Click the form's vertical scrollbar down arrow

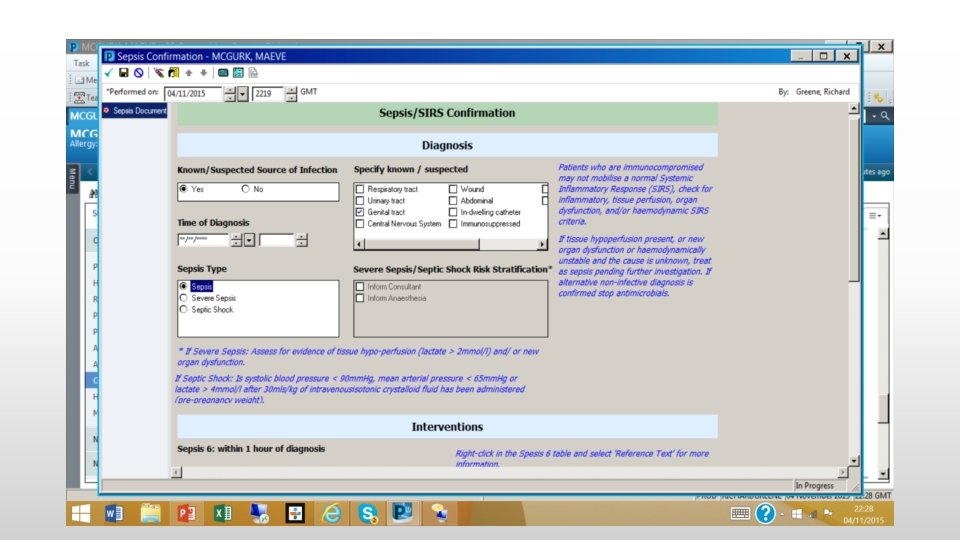click(853, 460)
